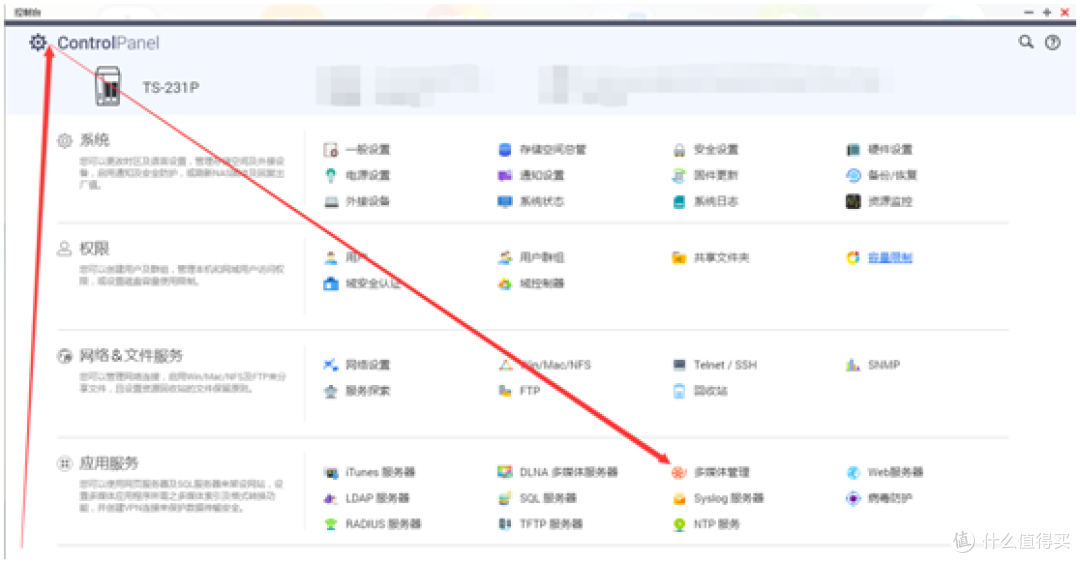Open 资源监控 resource monitor

(889, 201)
